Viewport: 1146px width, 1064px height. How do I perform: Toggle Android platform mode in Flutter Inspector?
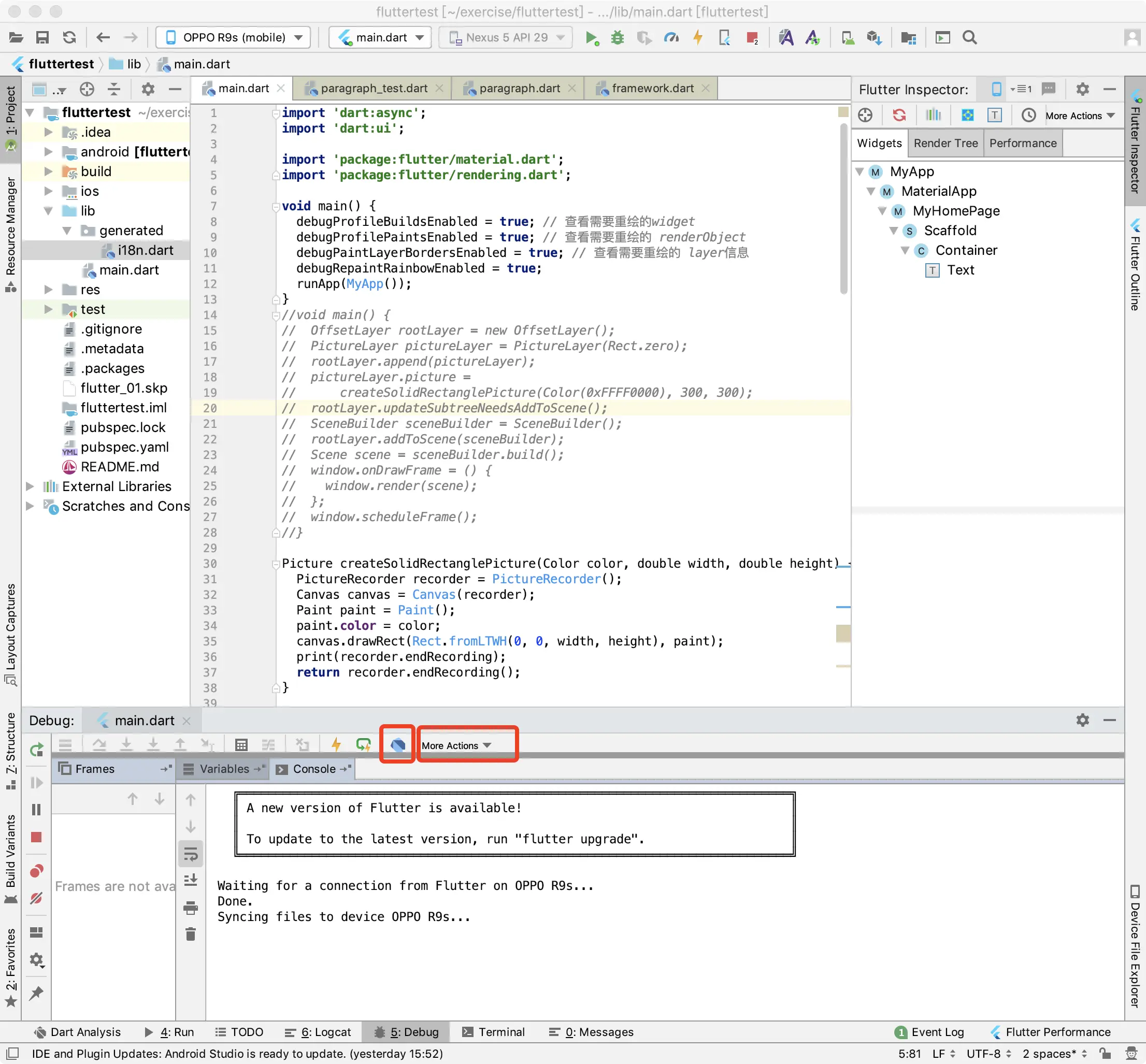(x=996, y=89)
